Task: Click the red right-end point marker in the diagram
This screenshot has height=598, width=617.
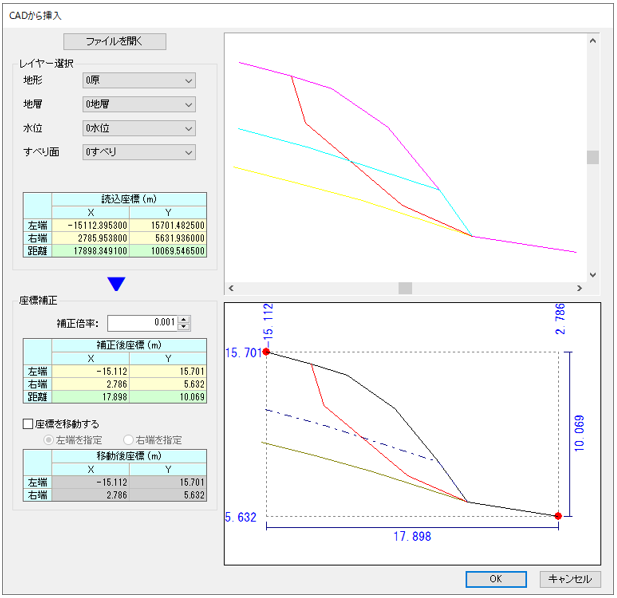Action: click(558, 516)
